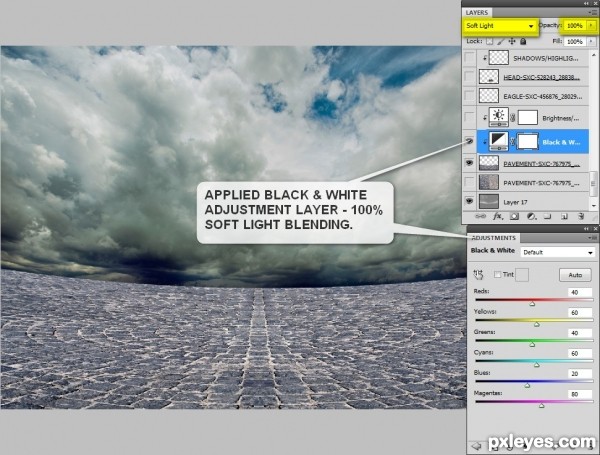This screenshot has height=455, width=600.
Task: Show the EAGLE-SXC layer visibility
Action: [469, 96]
